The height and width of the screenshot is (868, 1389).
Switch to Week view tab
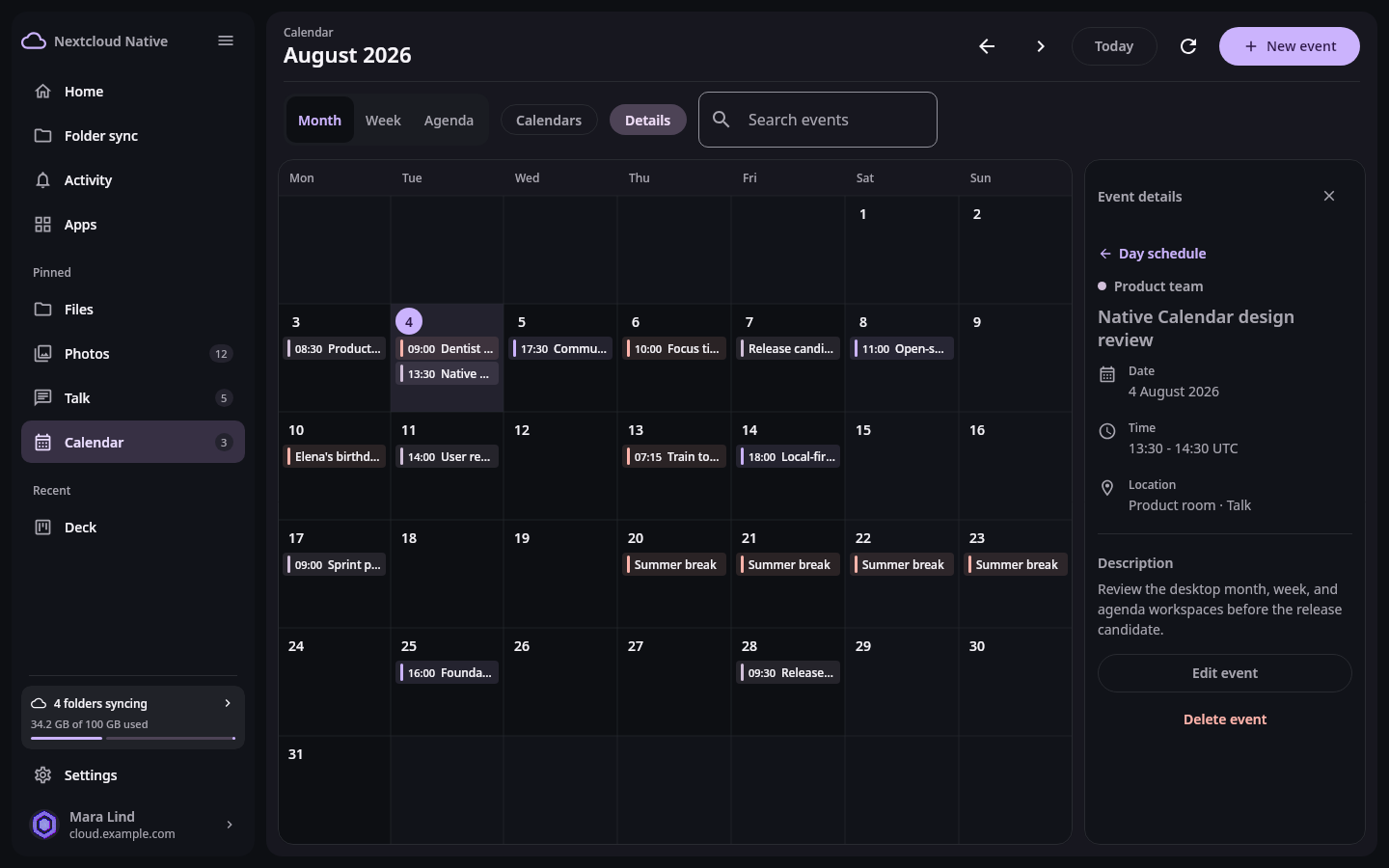[383, 120]
